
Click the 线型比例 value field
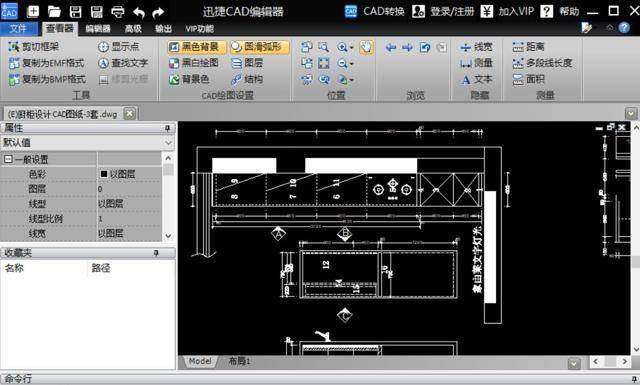click(x=129, y=219)
